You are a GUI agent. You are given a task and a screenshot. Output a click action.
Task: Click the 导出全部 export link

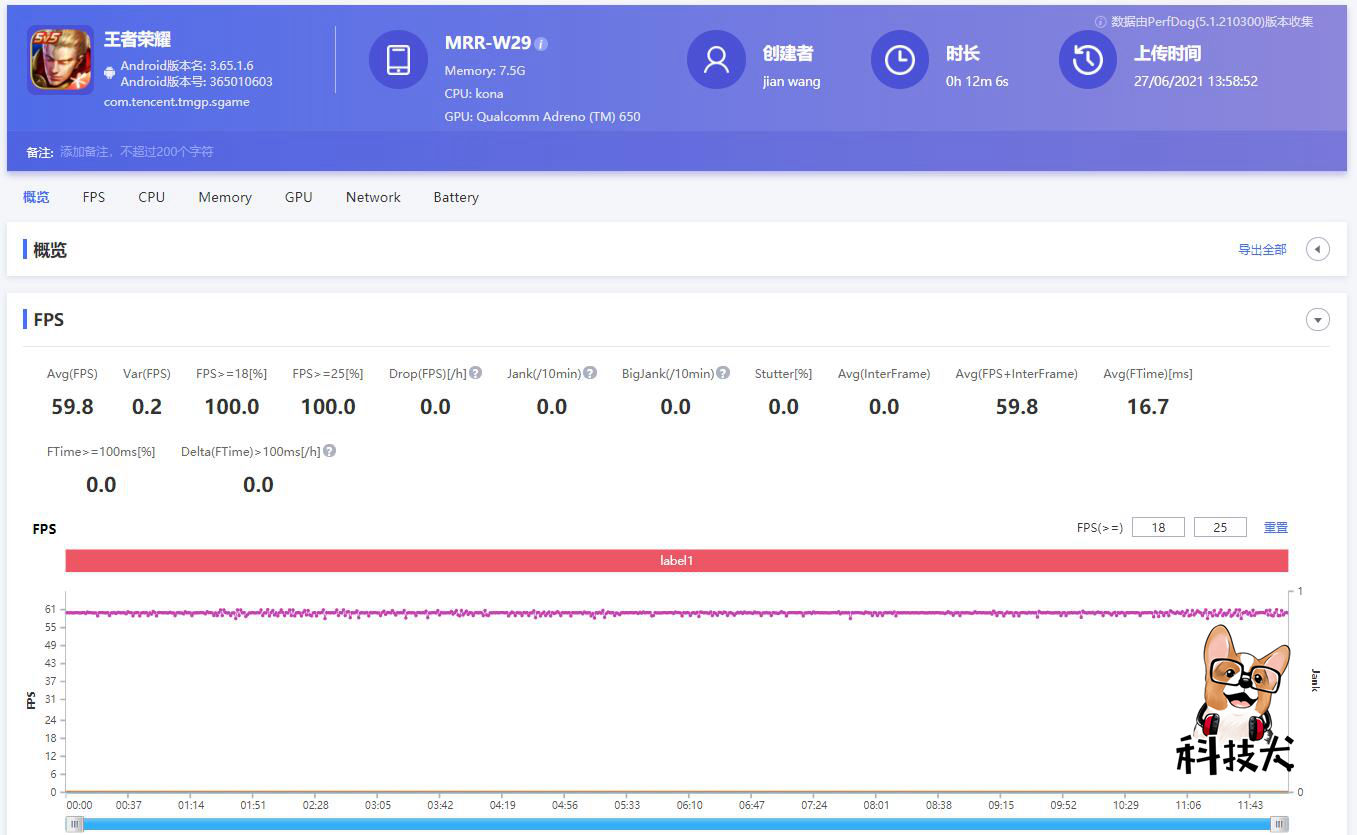click(x=1261, y=249)
